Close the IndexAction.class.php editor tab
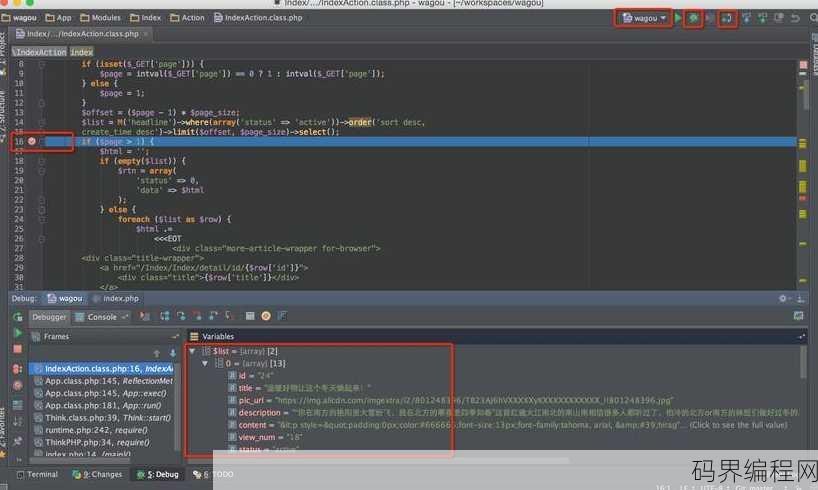 coord(146,34)
